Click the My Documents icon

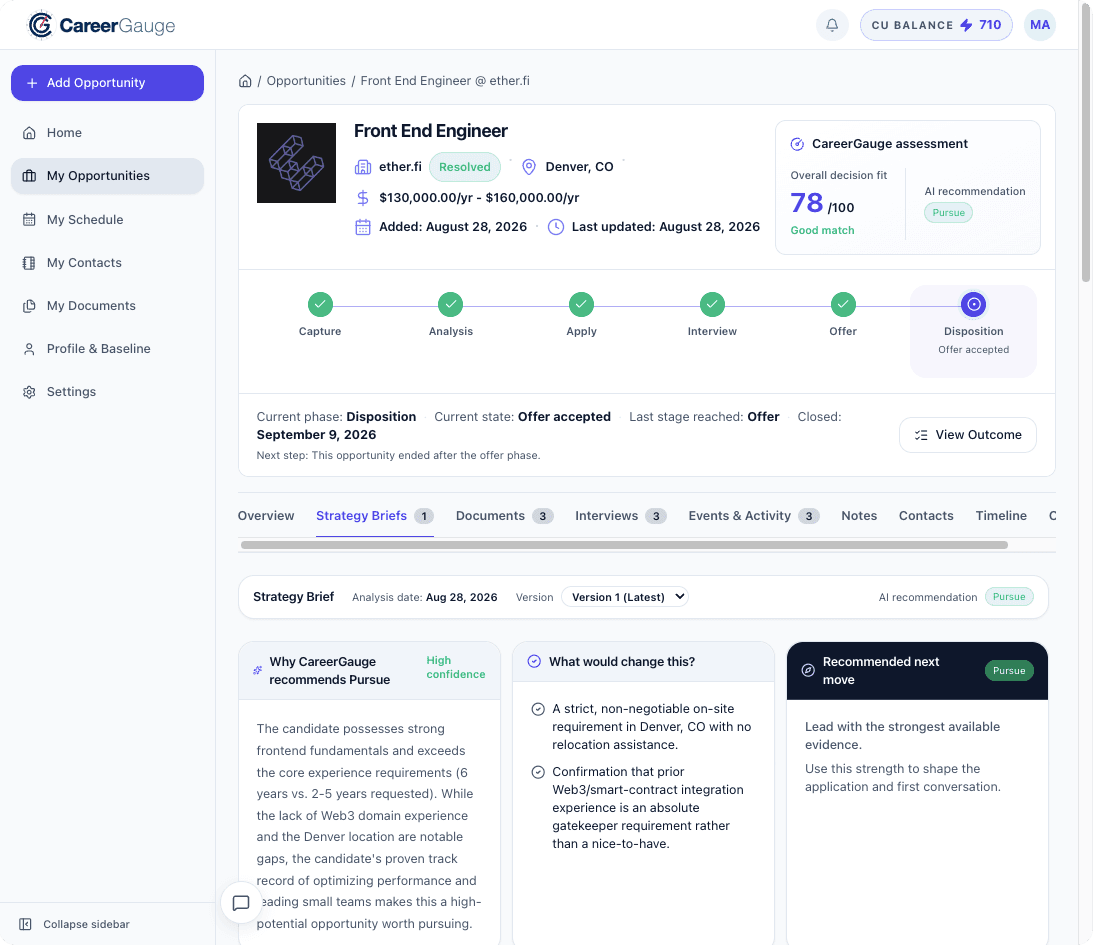(29, 306)
